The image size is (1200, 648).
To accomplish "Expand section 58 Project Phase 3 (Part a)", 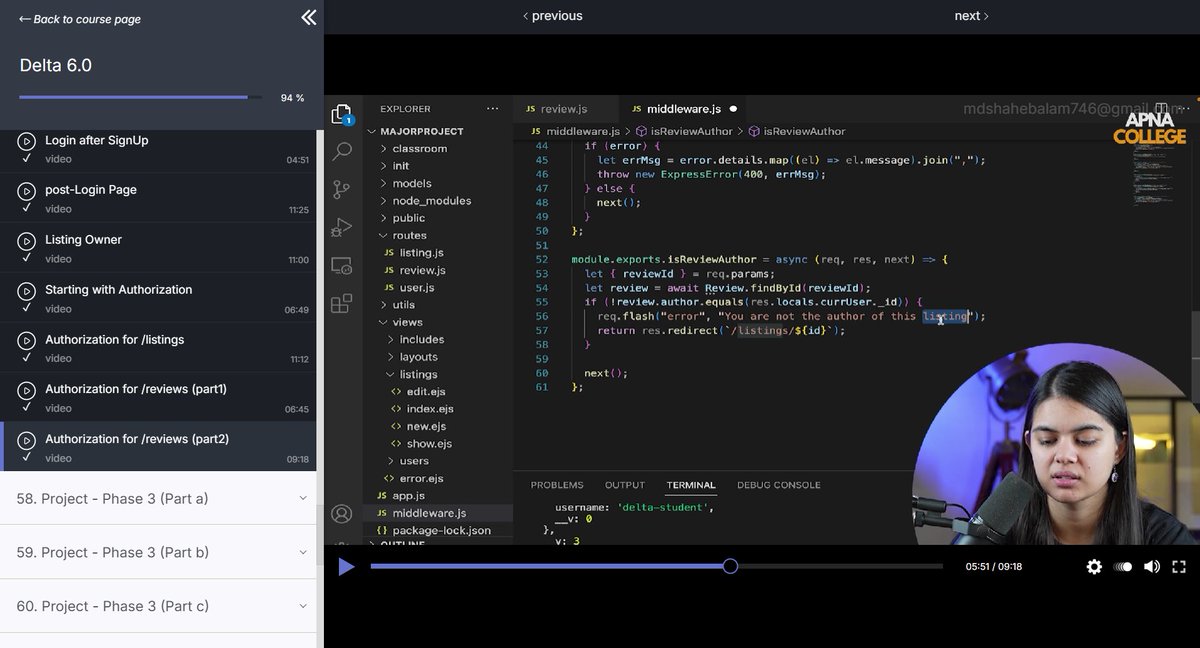I will tap(158, 498).
